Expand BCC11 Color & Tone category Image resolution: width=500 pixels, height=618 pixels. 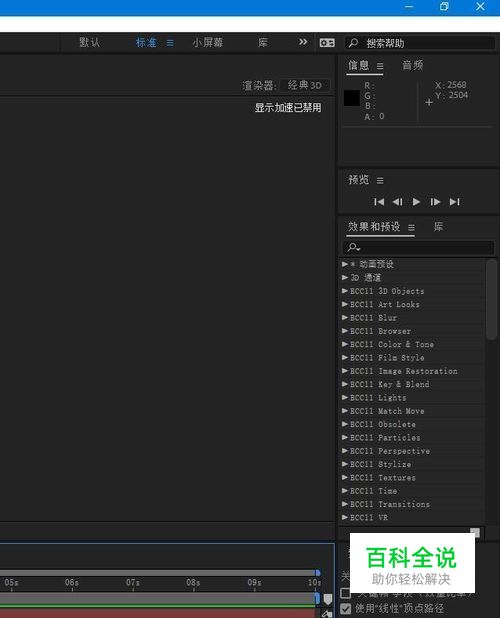pos(345,344)
